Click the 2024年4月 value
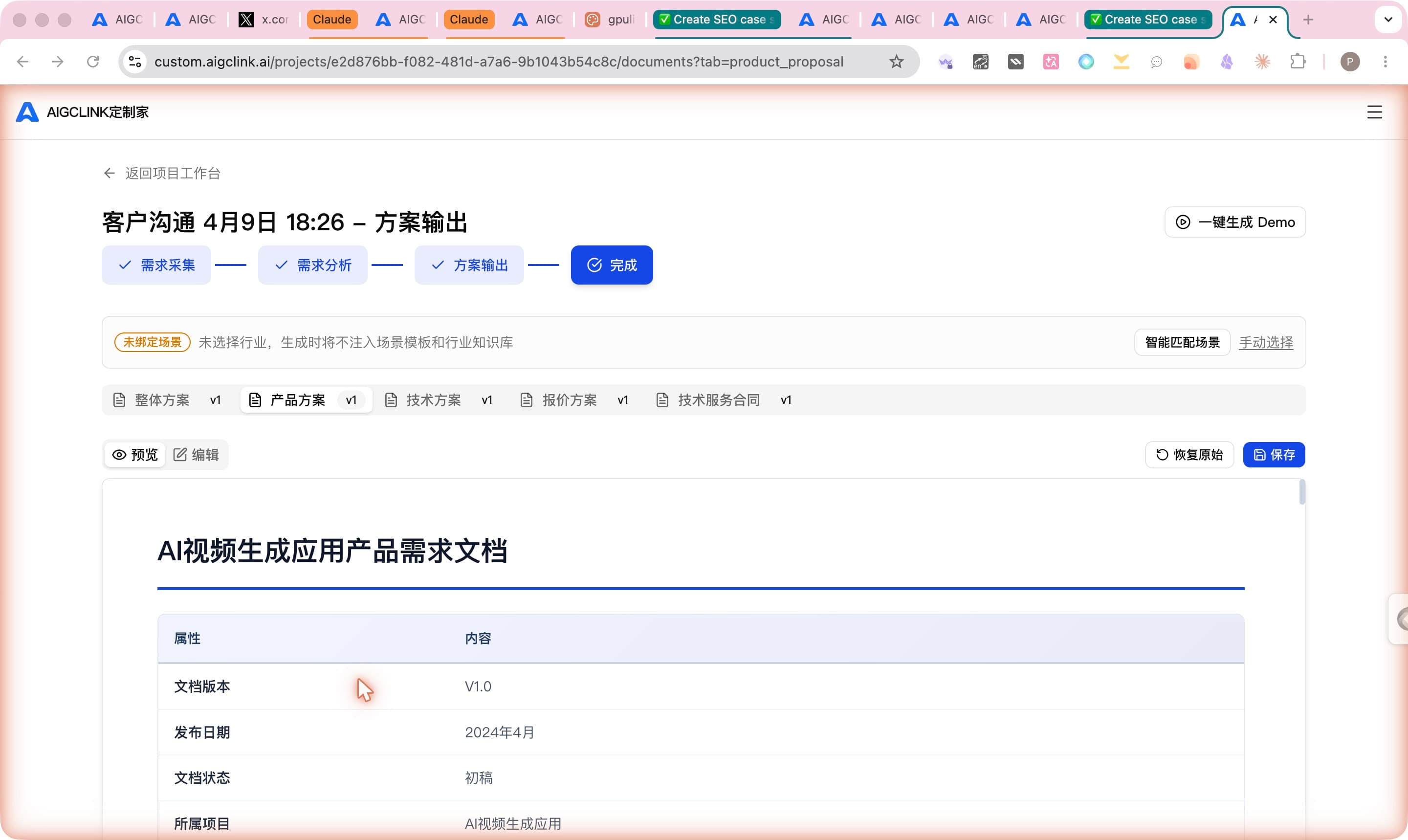The image size is (1408, 840). [x=500, y=732]
